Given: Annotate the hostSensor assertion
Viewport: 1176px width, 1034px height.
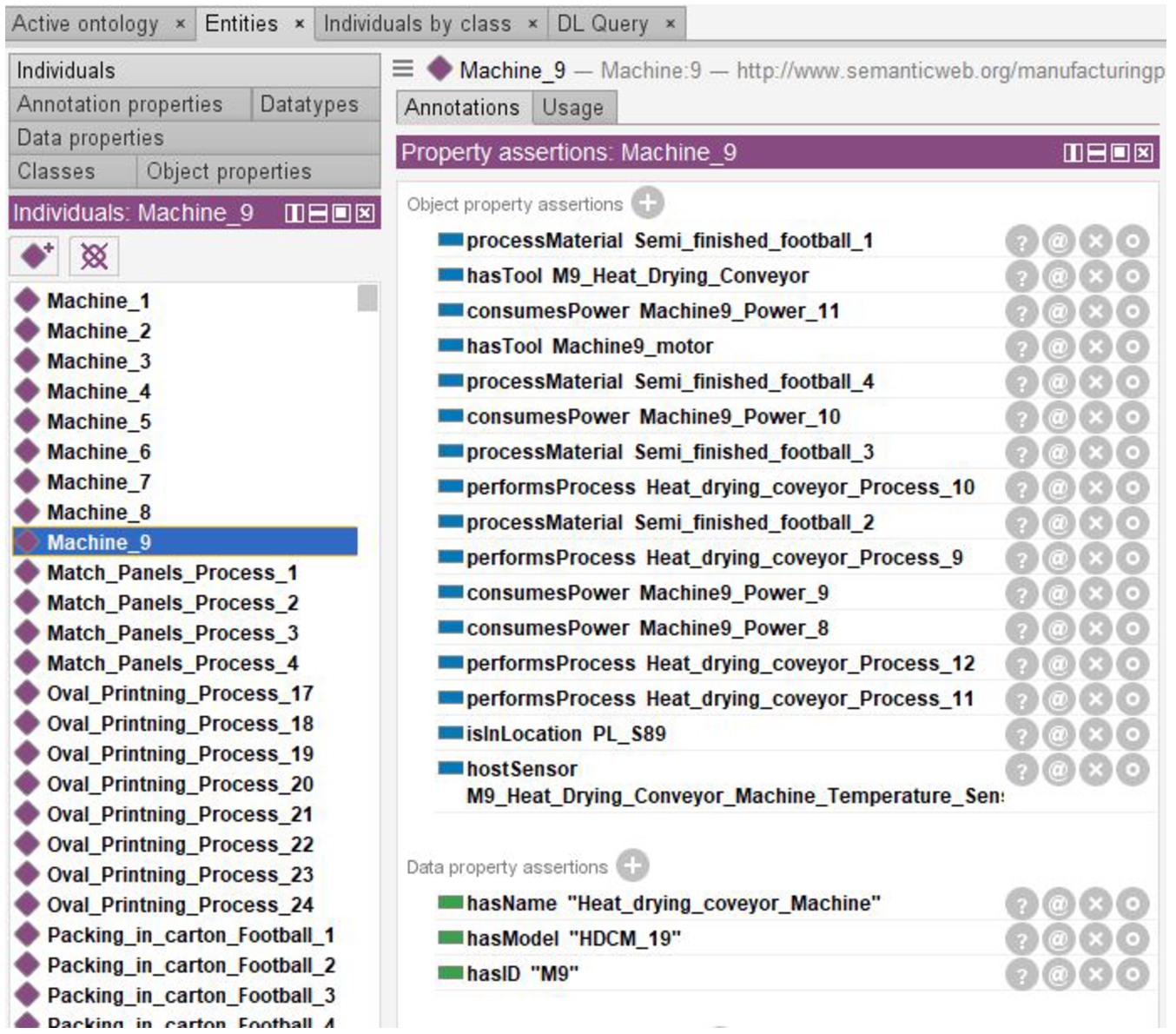Looking at the screenshot, I should (x=1058, y=769).
